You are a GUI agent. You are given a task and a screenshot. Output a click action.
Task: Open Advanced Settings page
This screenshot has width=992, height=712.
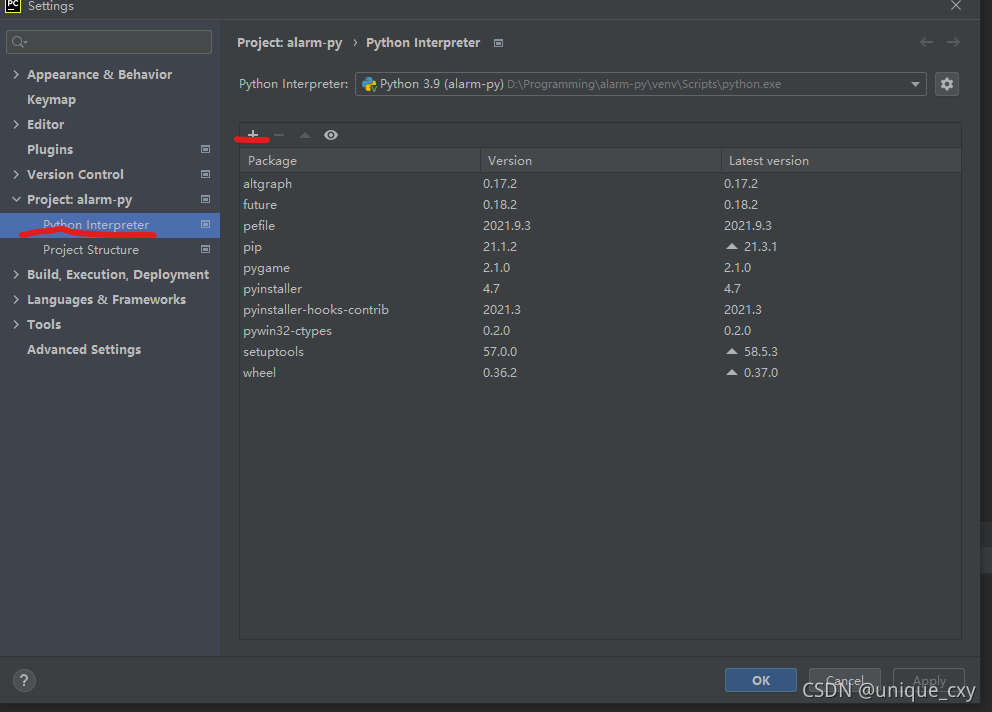[84, 349]
